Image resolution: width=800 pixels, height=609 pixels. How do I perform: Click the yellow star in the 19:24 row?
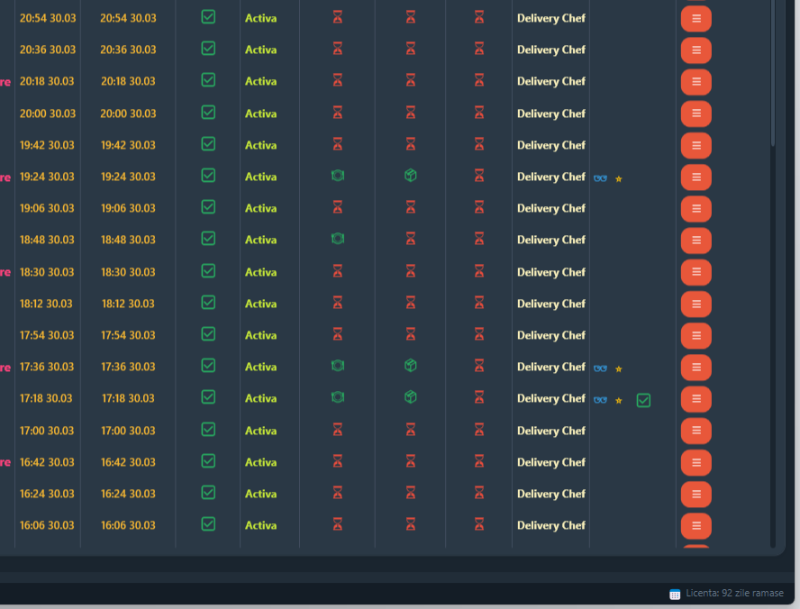coord(619,179)
